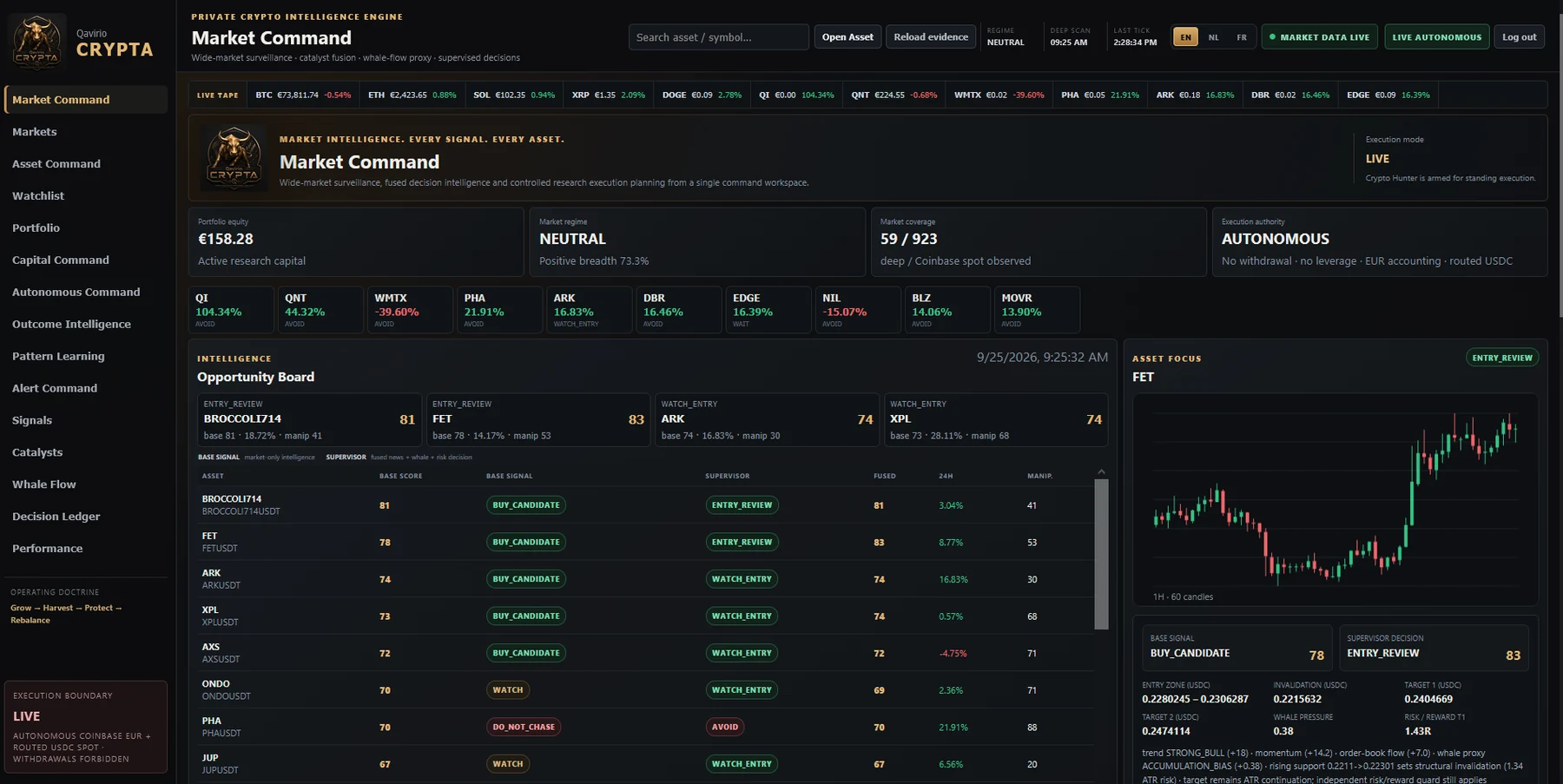Click AVOID supervisor badge for PHA
Viewport: 1563px width, 784px height.
click(x=725, y=727)
